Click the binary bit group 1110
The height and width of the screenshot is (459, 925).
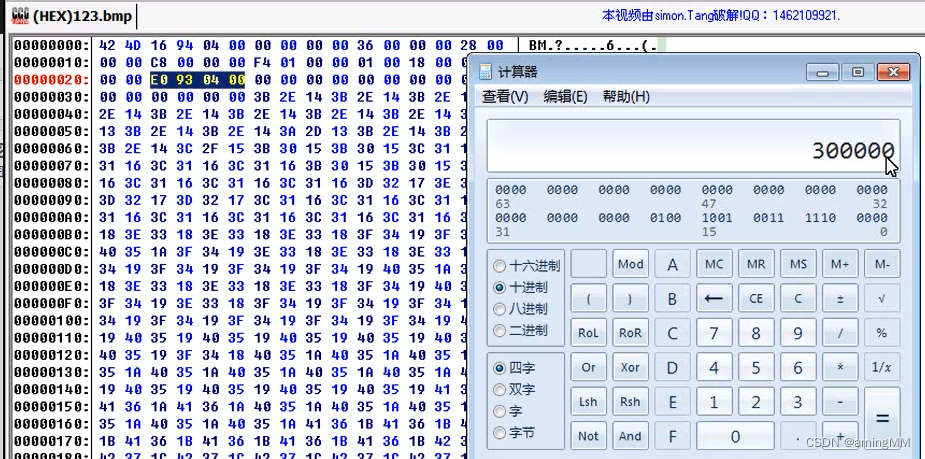coord(821,218)
